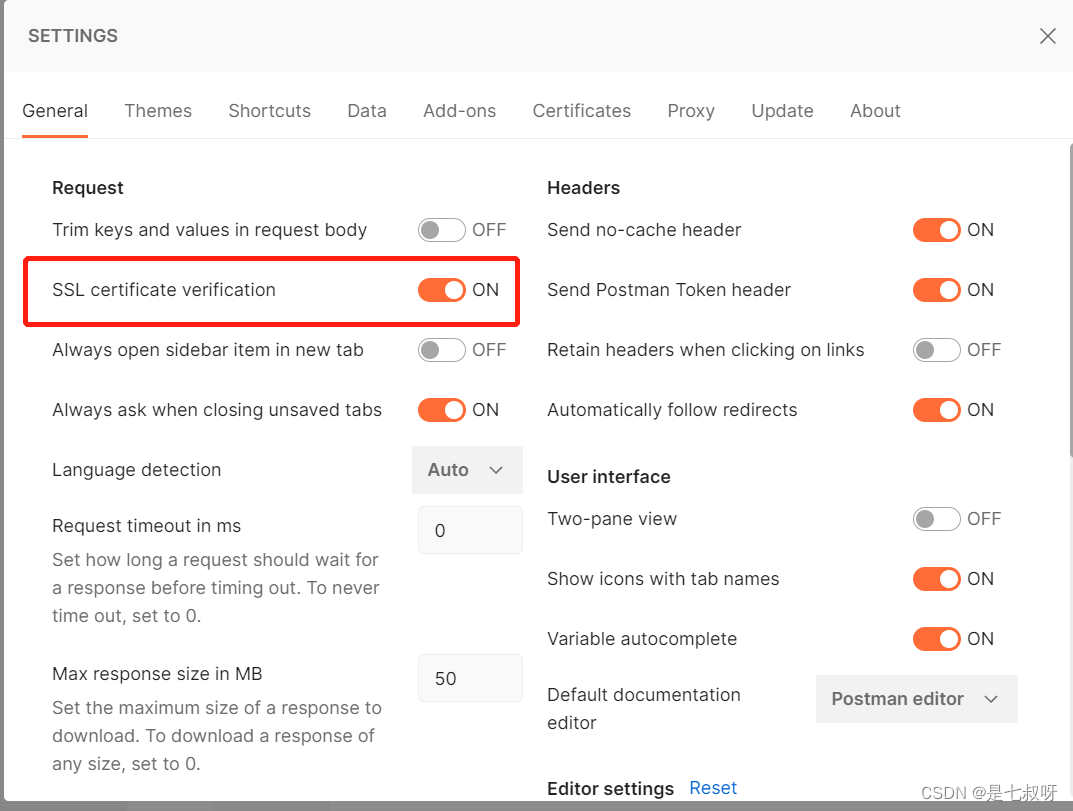
Task: Go to the Proxy settings tab
Action: pyautogui.click(x=691, y=111)
